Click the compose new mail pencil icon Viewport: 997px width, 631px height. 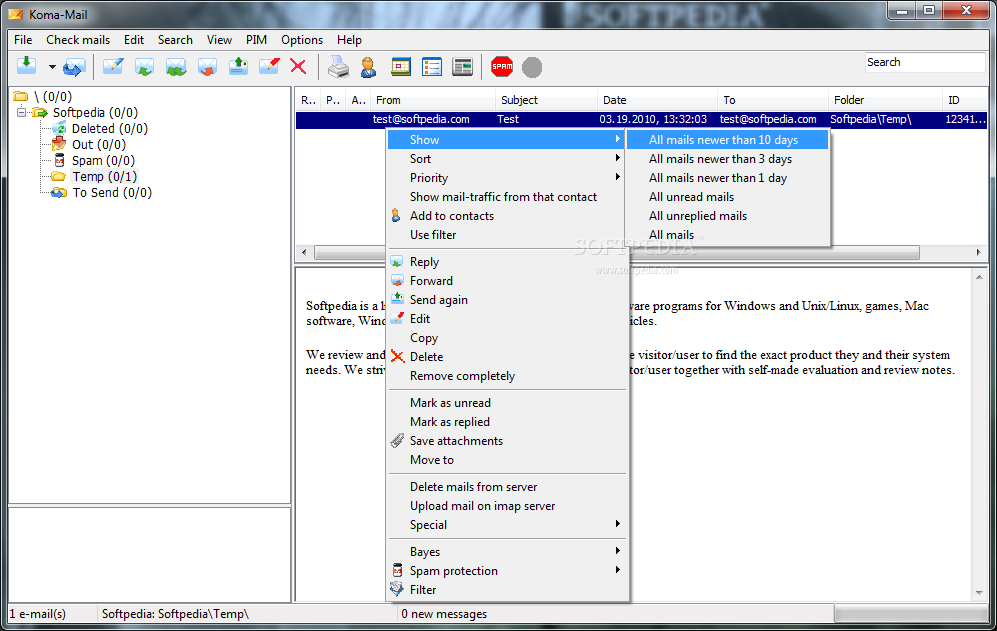click(113, 66)
